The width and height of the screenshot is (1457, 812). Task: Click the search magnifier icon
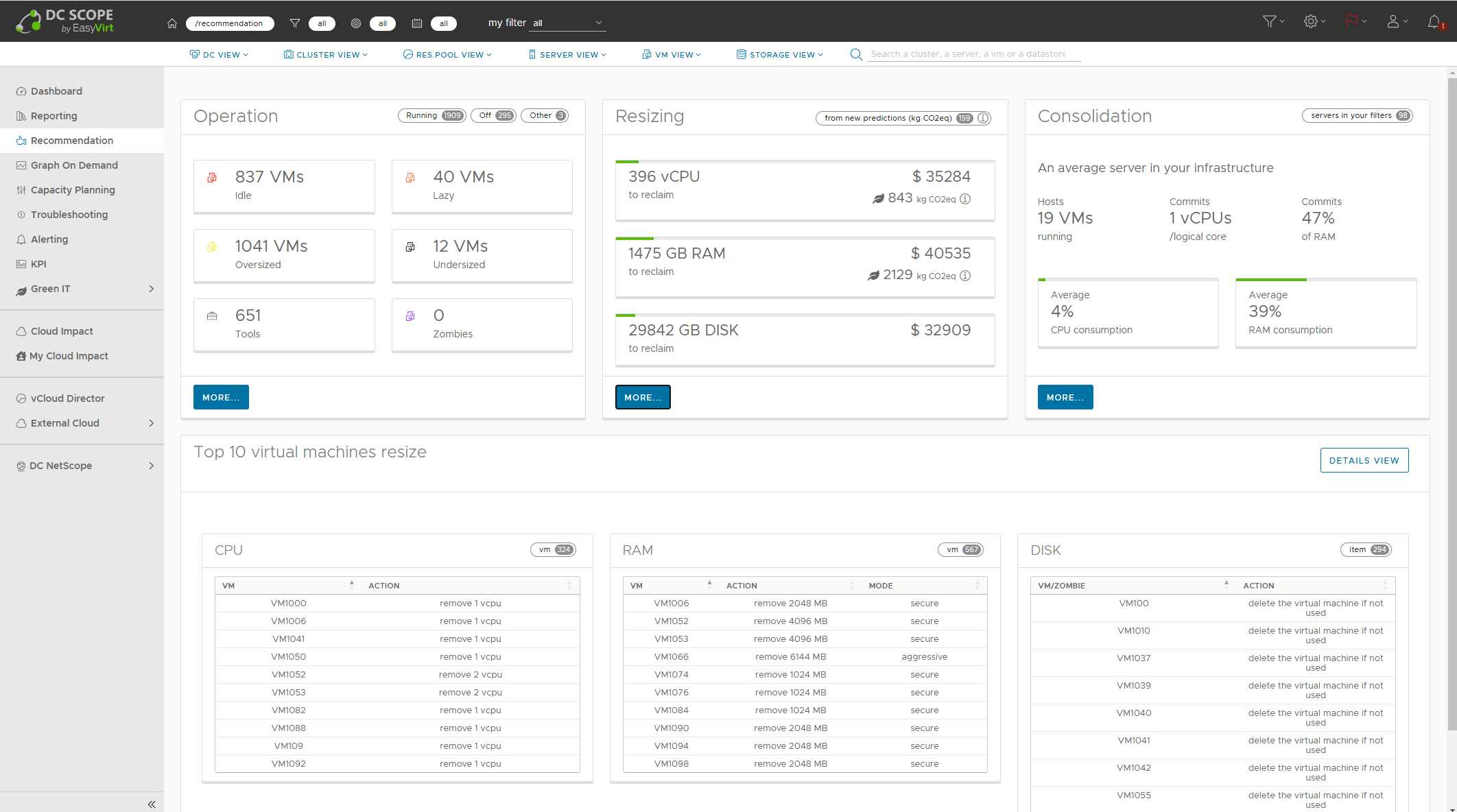coord(856,54)
